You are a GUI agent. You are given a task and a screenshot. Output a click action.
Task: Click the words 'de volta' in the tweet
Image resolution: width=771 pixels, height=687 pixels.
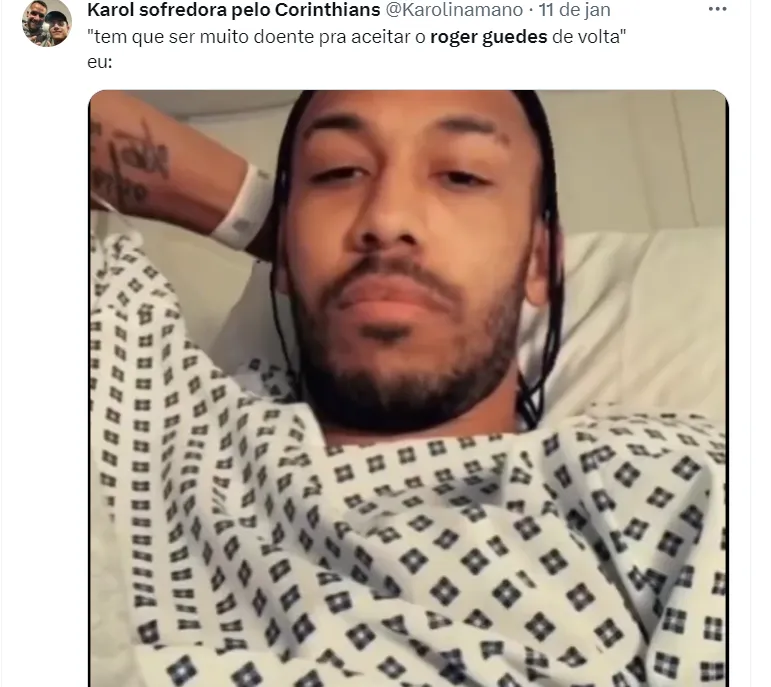pyautogui.click(x=586, y=37)
